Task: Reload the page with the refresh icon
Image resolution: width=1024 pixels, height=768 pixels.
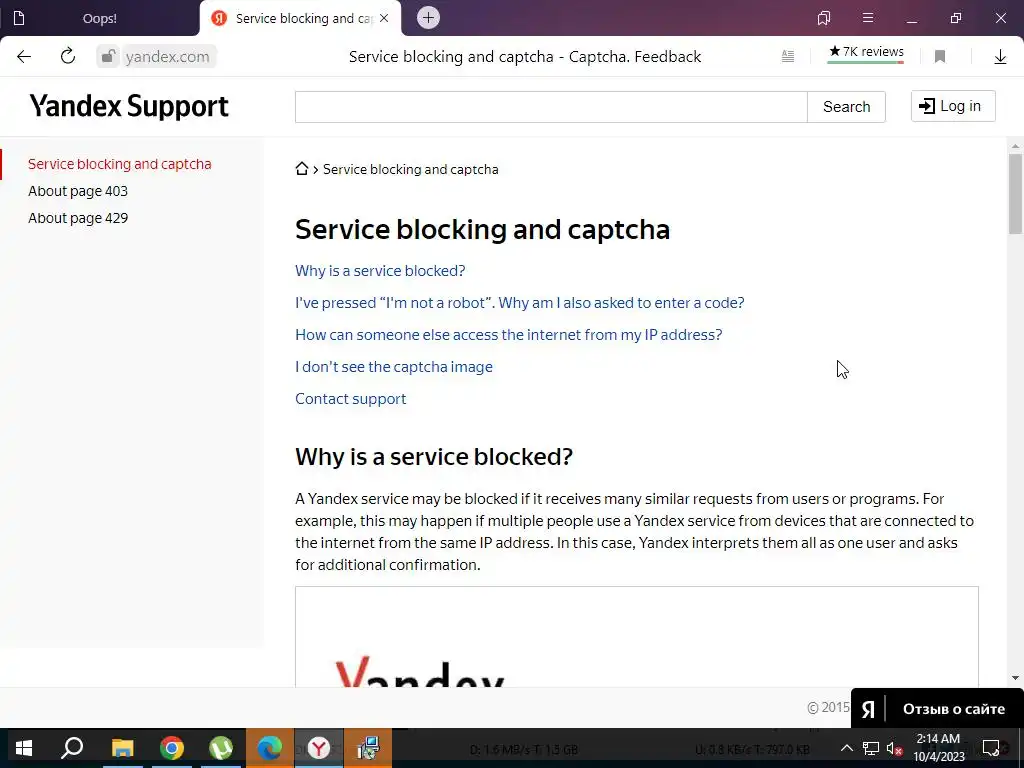Action: pos(68,57)
